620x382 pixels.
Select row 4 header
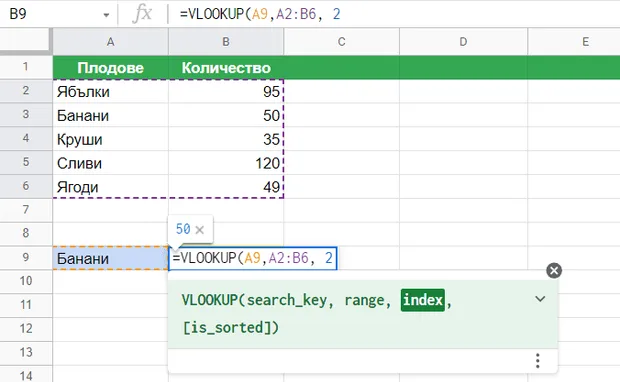coord(26,138)
